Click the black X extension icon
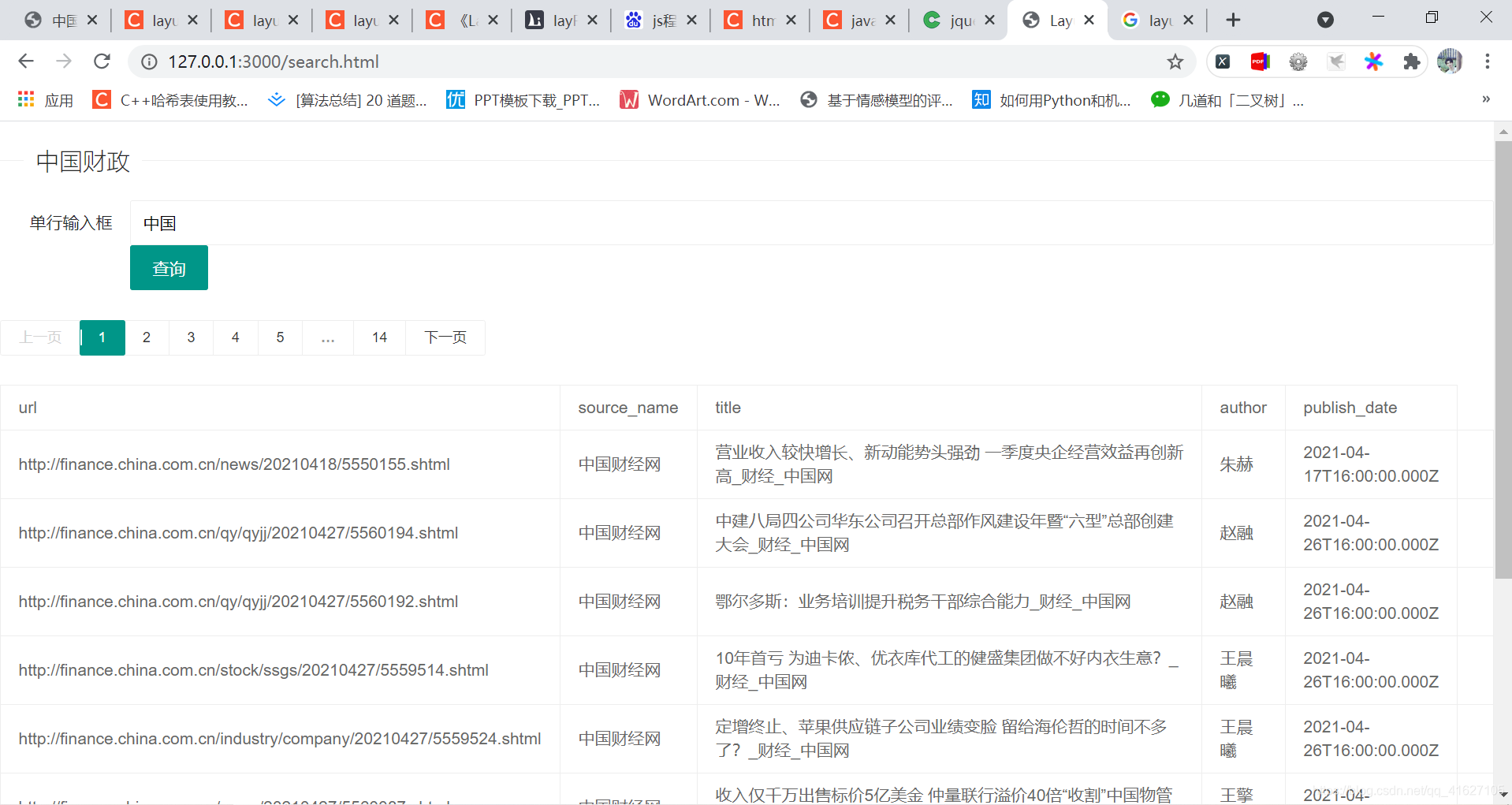The image size is (1512, 805). point(1223,61)
